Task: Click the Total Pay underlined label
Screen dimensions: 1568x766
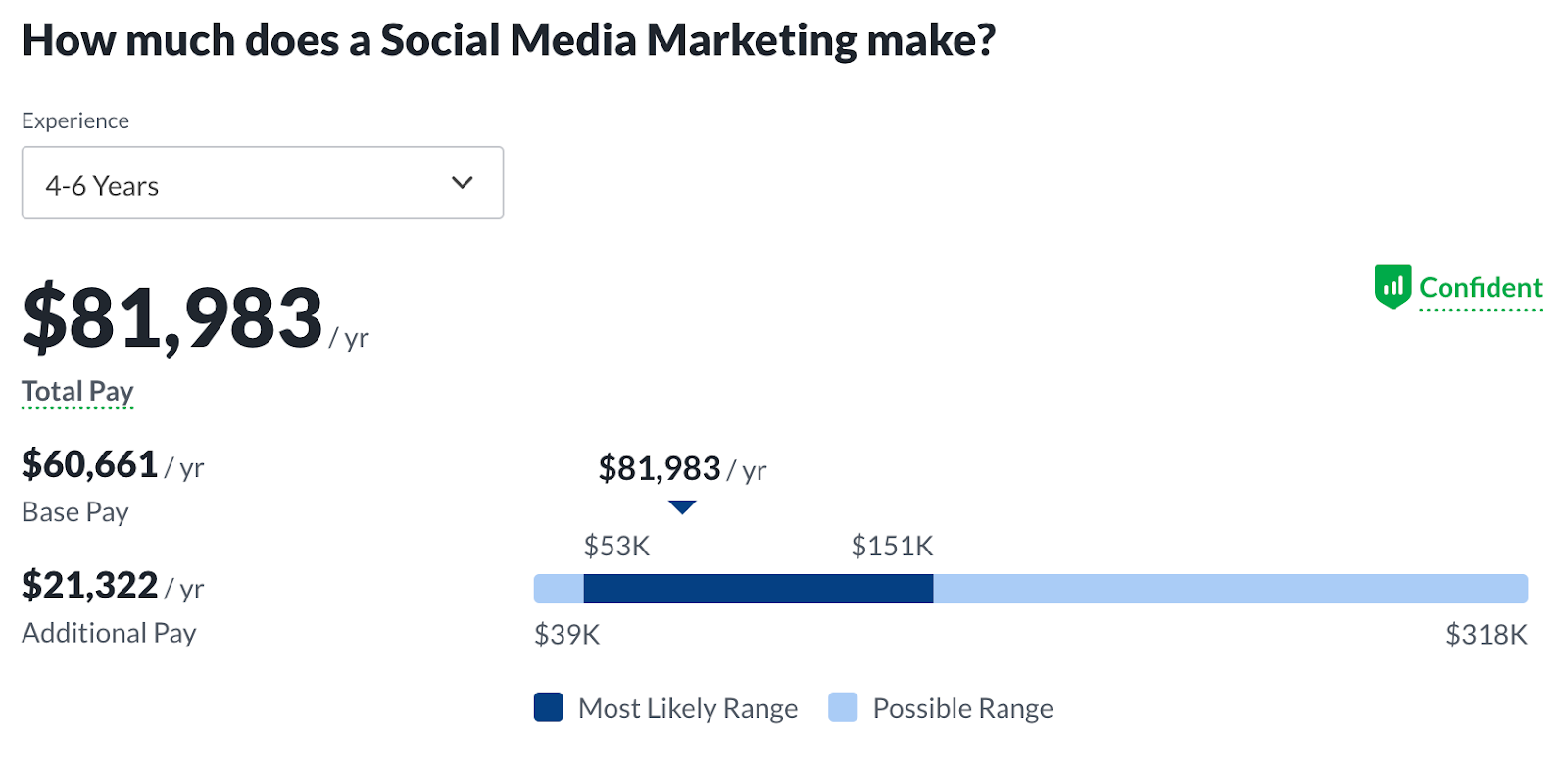Action: 77,392
